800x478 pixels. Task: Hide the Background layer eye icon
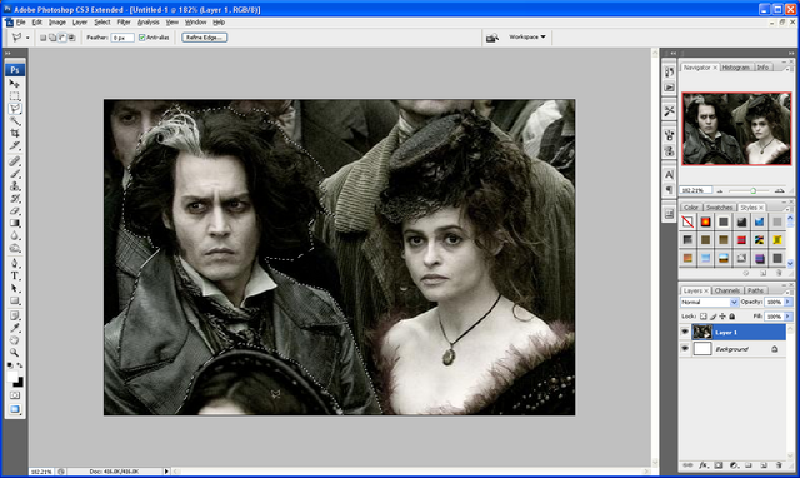click(x=685, y=349)
